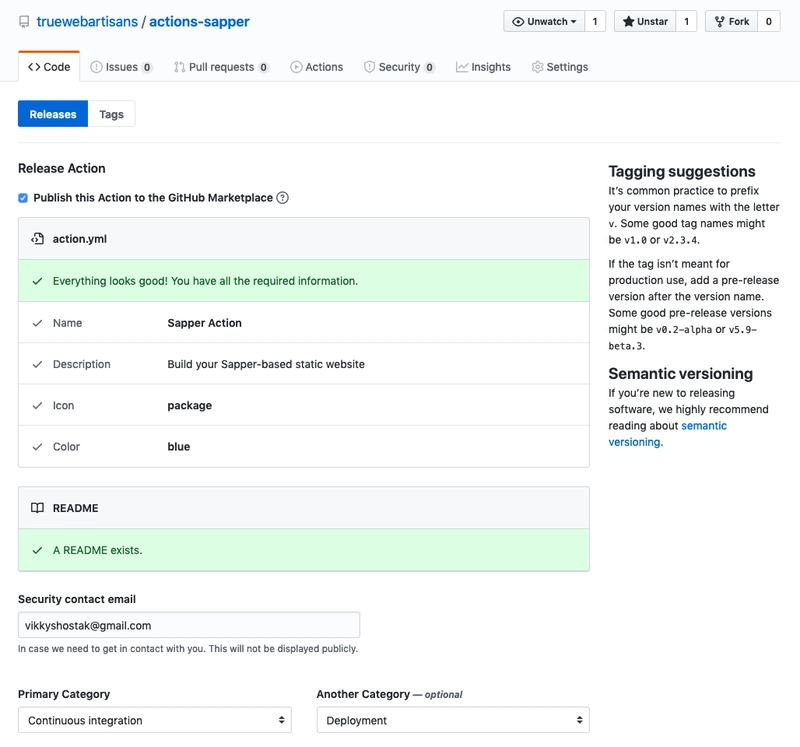Open the truewebartisans owner link
800x747 pixels.
87,21
